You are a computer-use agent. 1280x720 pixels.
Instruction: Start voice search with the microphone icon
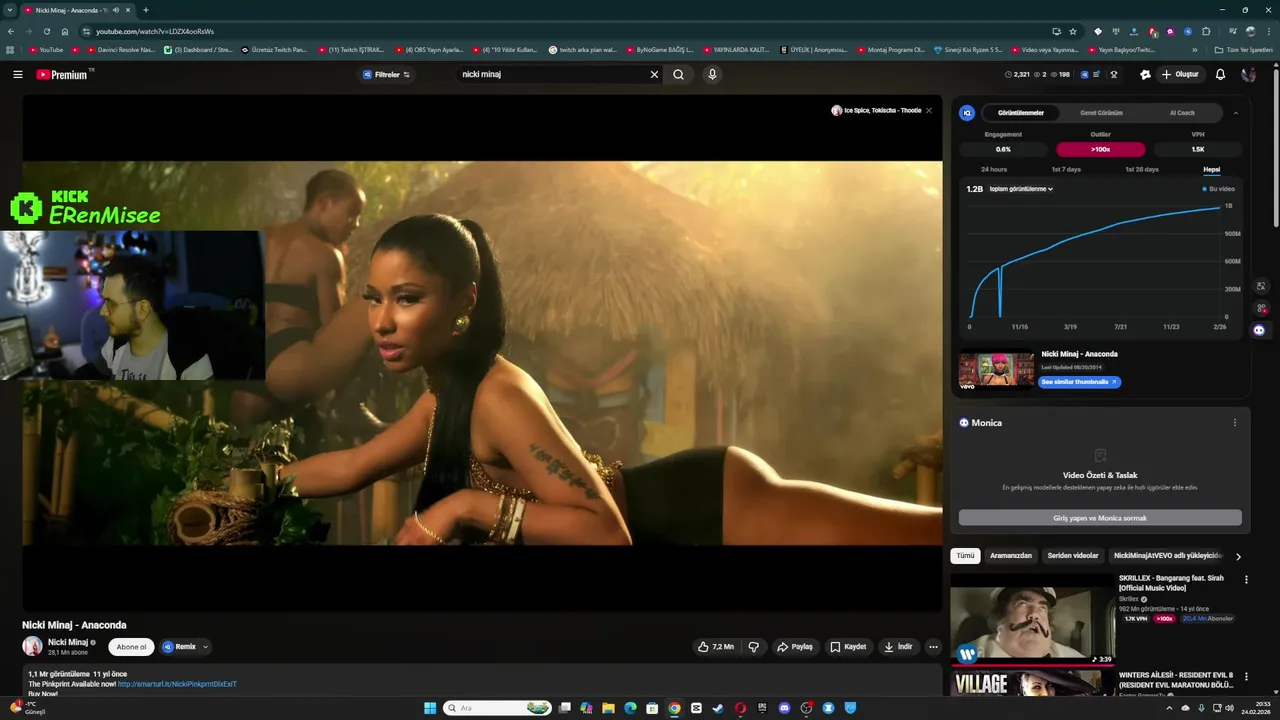pyautogui.click(x=712, y=74)
